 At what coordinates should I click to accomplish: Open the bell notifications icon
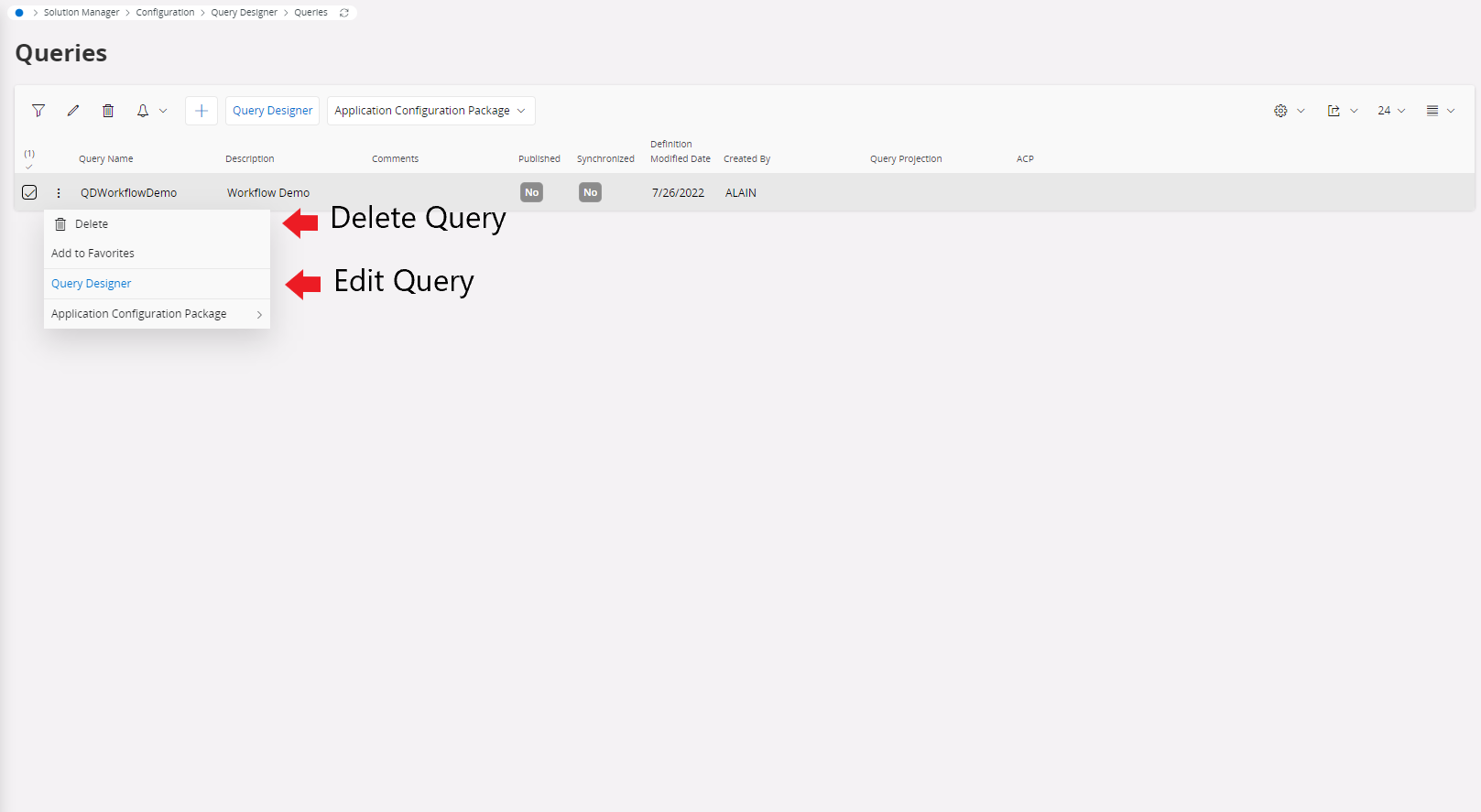[143, 111]
